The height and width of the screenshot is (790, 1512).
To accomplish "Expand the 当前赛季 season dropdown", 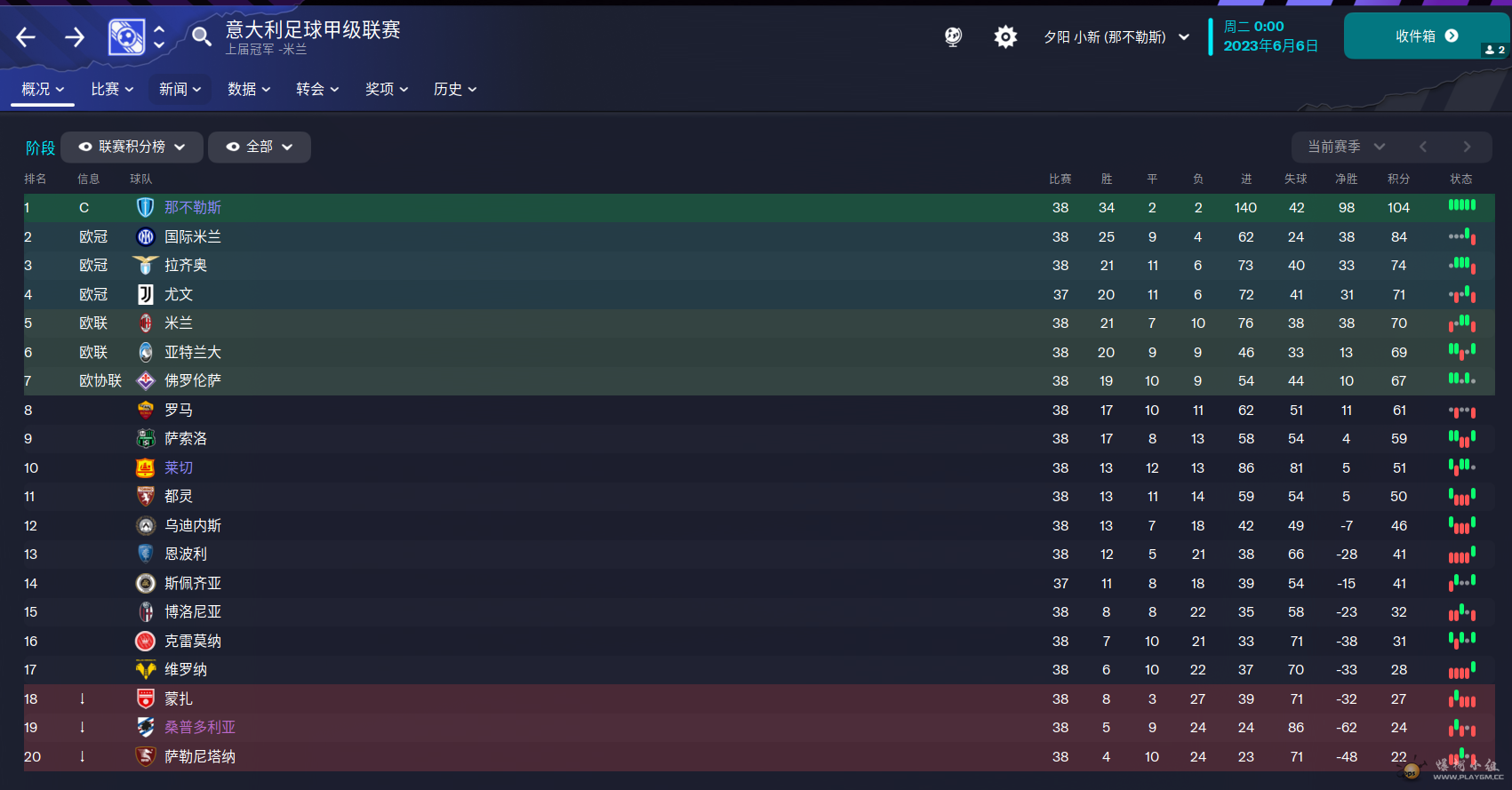I will tap(1346, 147).
